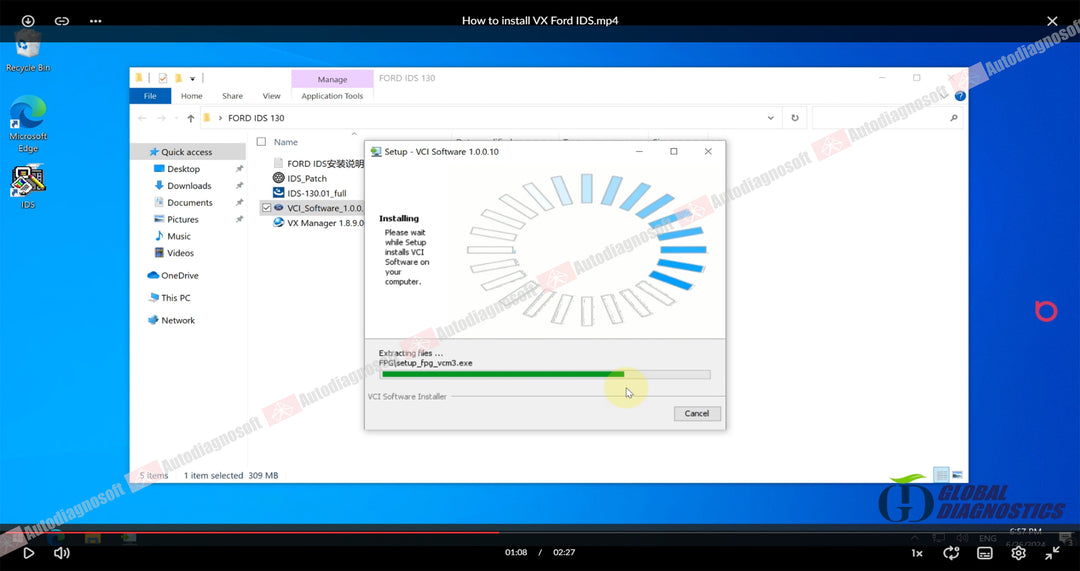The image size is (1080, 571).
Task: Mute the video player volume
Action: click(62, 552)
